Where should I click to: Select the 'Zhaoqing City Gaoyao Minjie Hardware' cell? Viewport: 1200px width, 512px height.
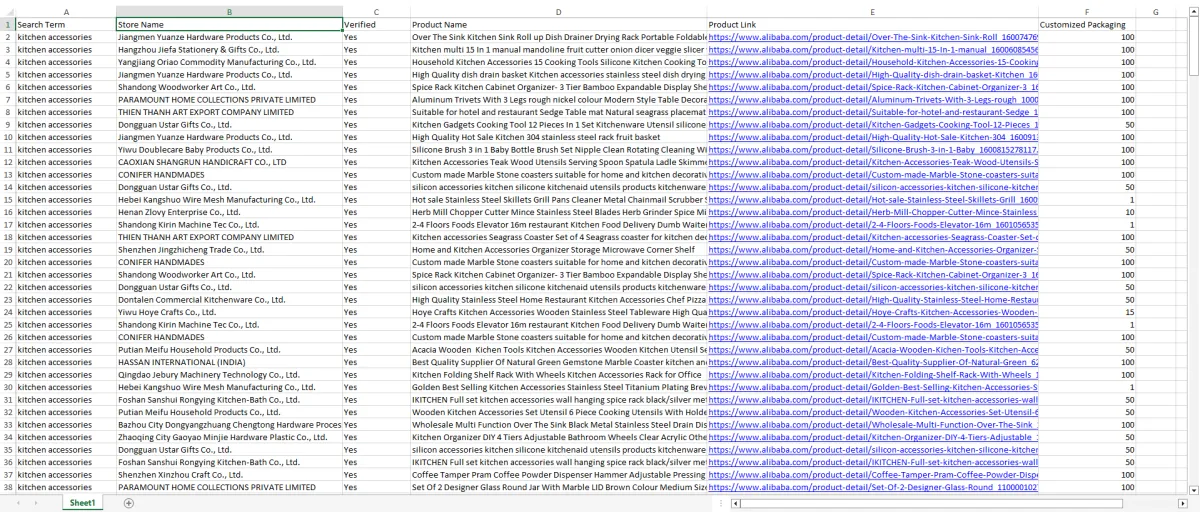(x=228, y=437)
